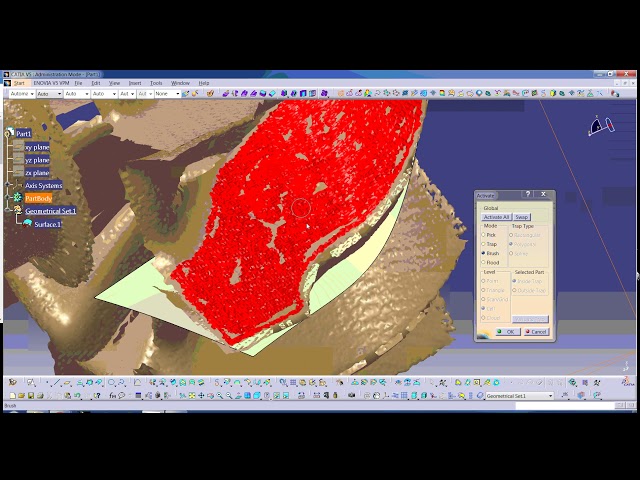Viewport: 640px width, 480px height.
Task: Open the Edit menu
Action: (96, 83)
